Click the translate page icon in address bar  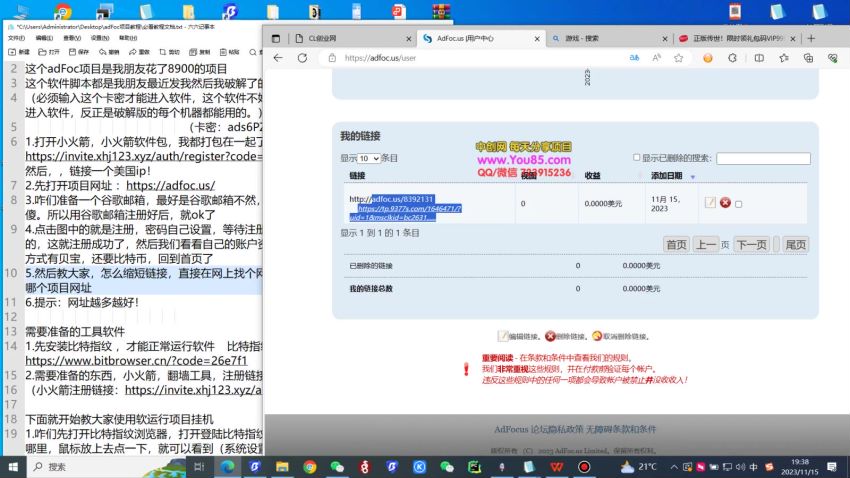634,58
